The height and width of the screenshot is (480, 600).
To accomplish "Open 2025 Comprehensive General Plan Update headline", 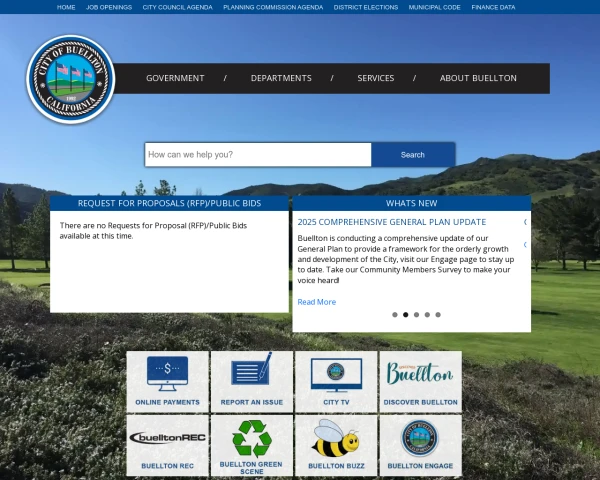I will (x=392, y=222).
